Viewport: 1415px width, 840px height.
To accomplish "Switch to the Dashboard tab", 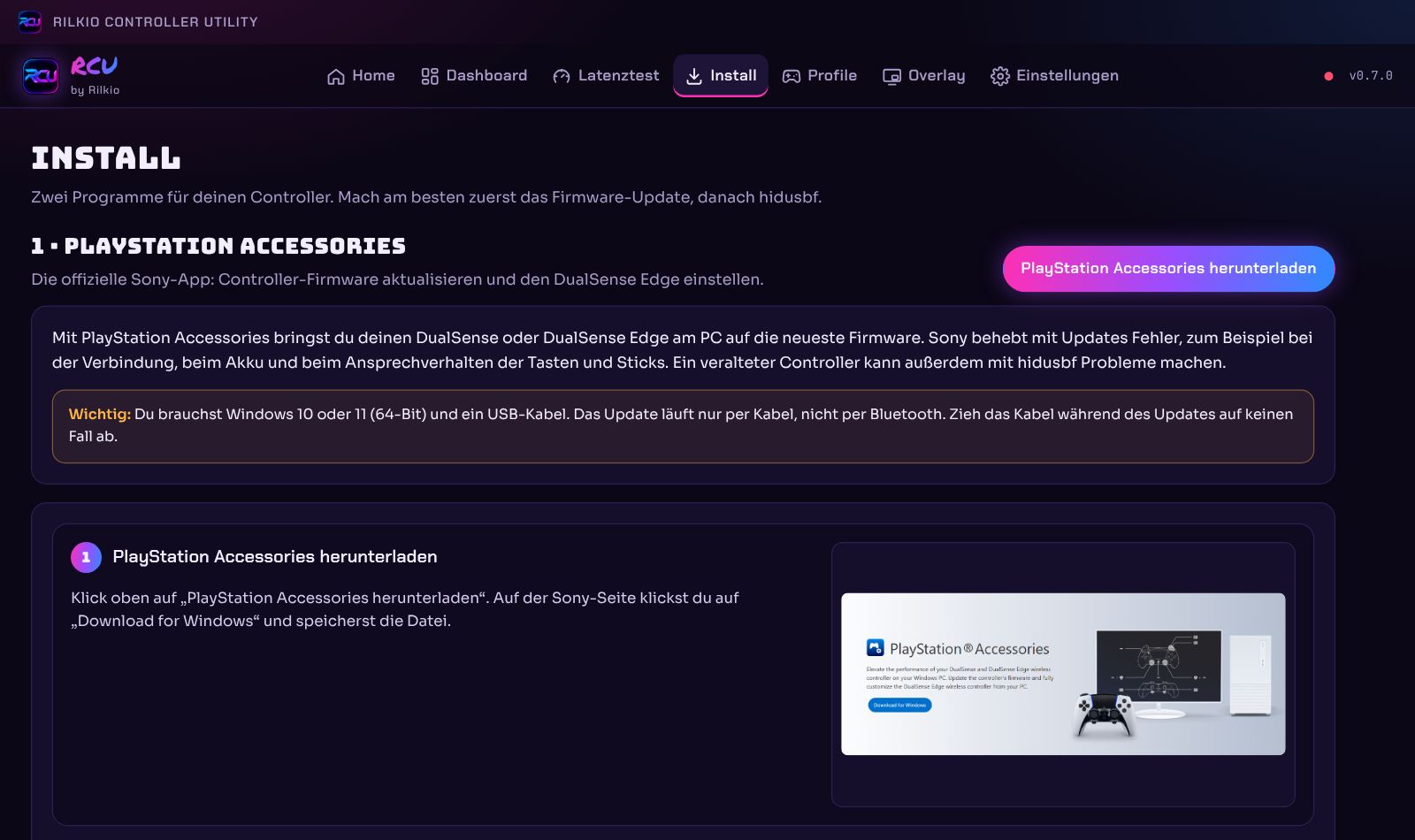I will click(x=474, y=76).
